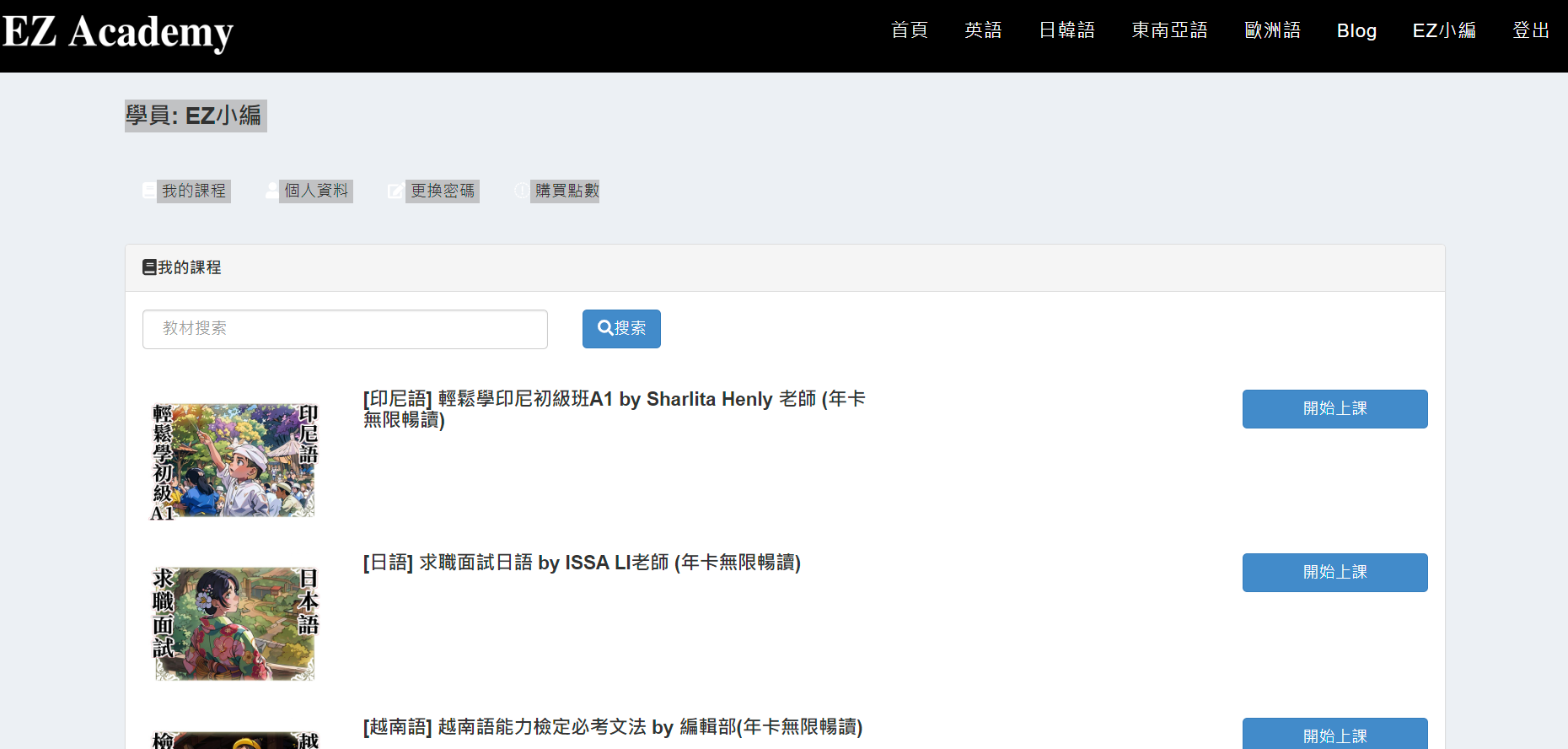Screen dimensions: 1568x749
Task: Open the 購買點數 tab
Action: pos(566,191)
